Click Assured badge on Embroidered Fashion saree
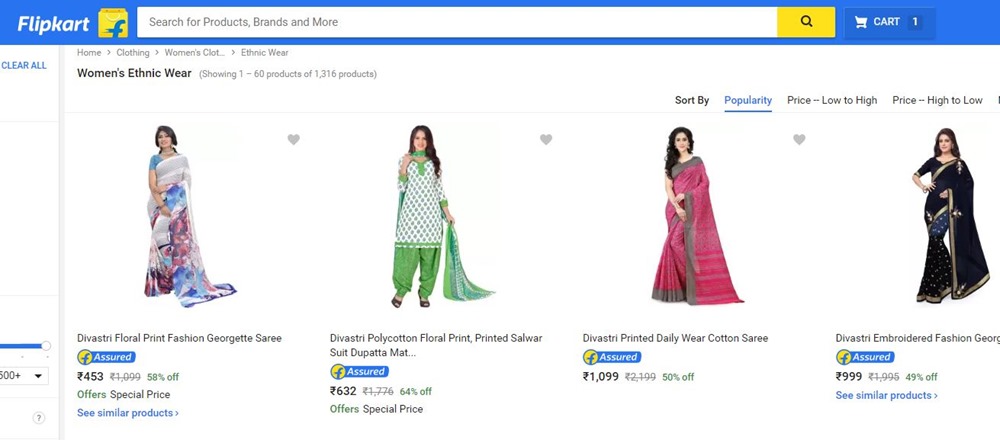The width and height of the screenshot is (1000, 440). (x=865, y=357)
